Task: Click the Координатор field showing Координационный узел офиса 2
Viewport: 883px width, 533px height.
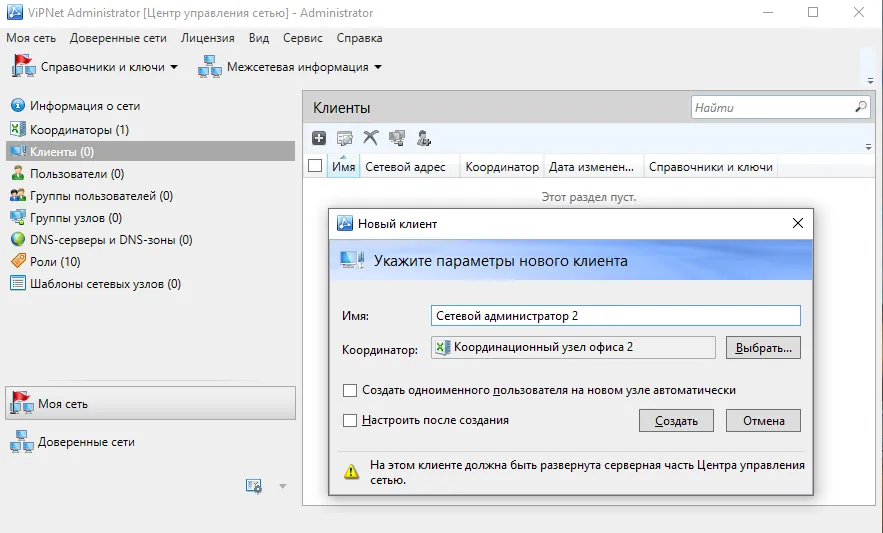Action: [x=573, y=348]
